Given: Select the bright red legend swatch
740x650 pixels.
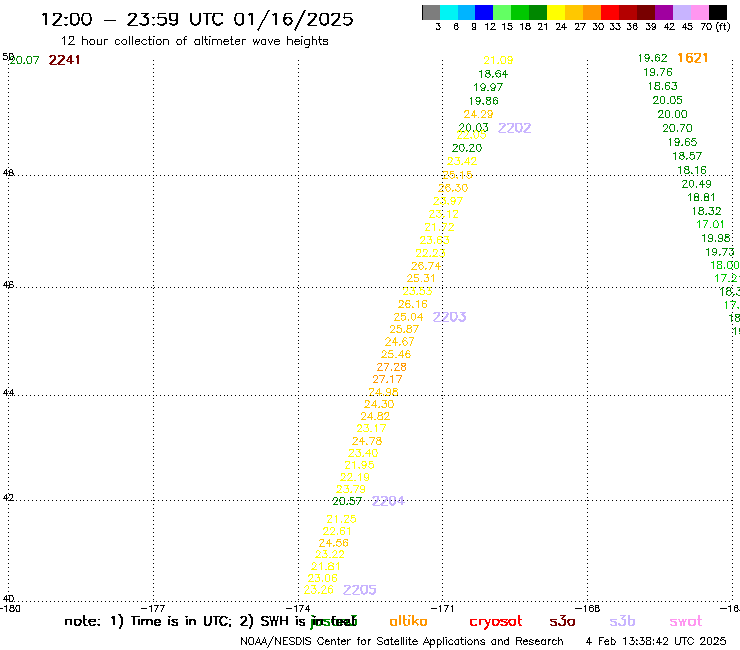Looking at the screenshot, I should coord(610,12).
